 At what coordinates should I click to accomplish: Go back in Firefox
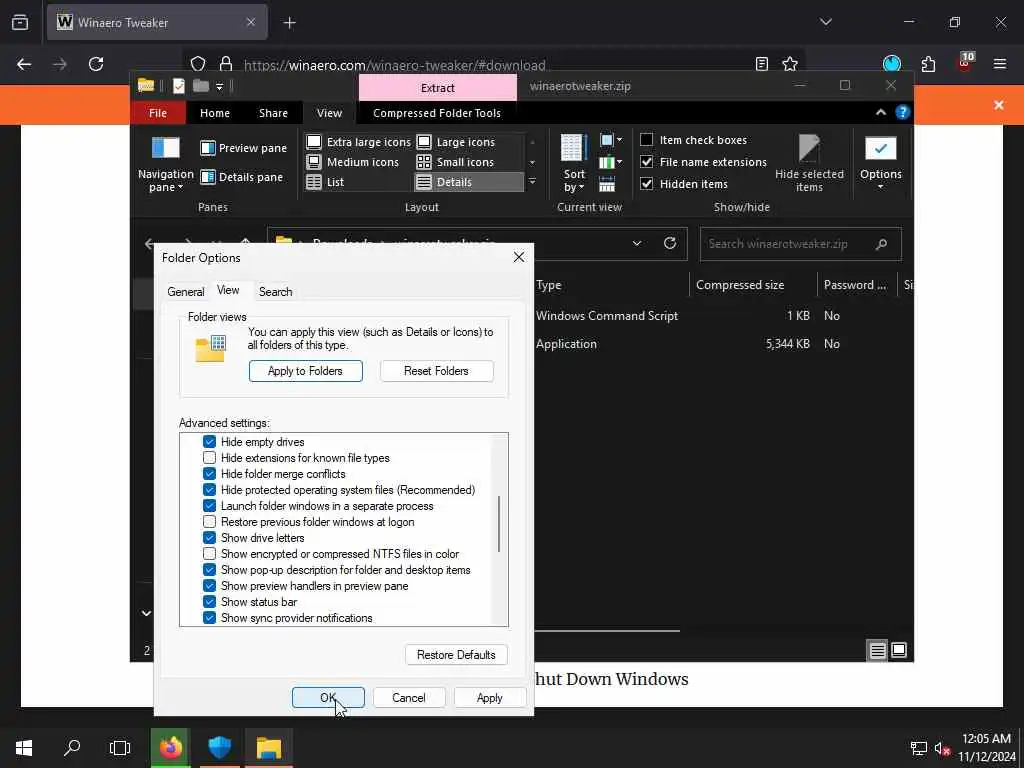[x=24, y=64]
